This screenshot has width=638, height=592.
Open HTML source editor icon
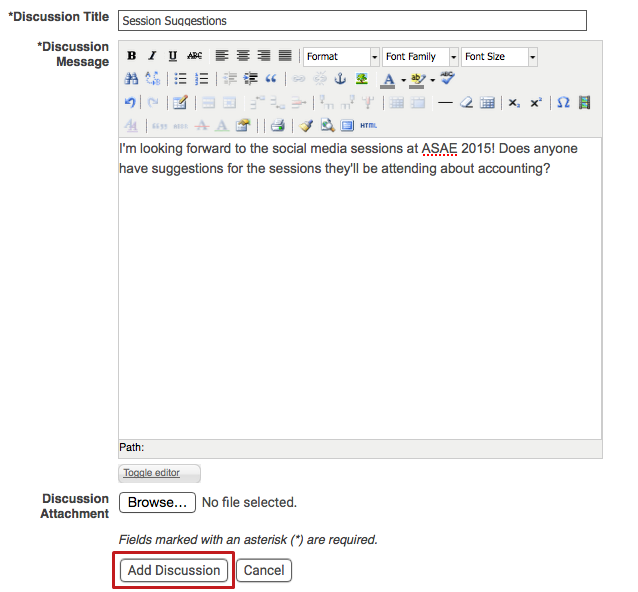[x=368, y=125]
